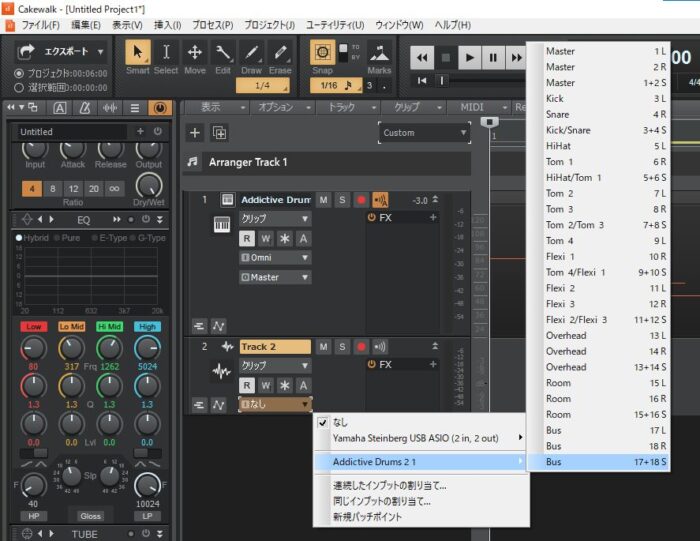Toggle input echo on Track 2

tap(380, 347)
